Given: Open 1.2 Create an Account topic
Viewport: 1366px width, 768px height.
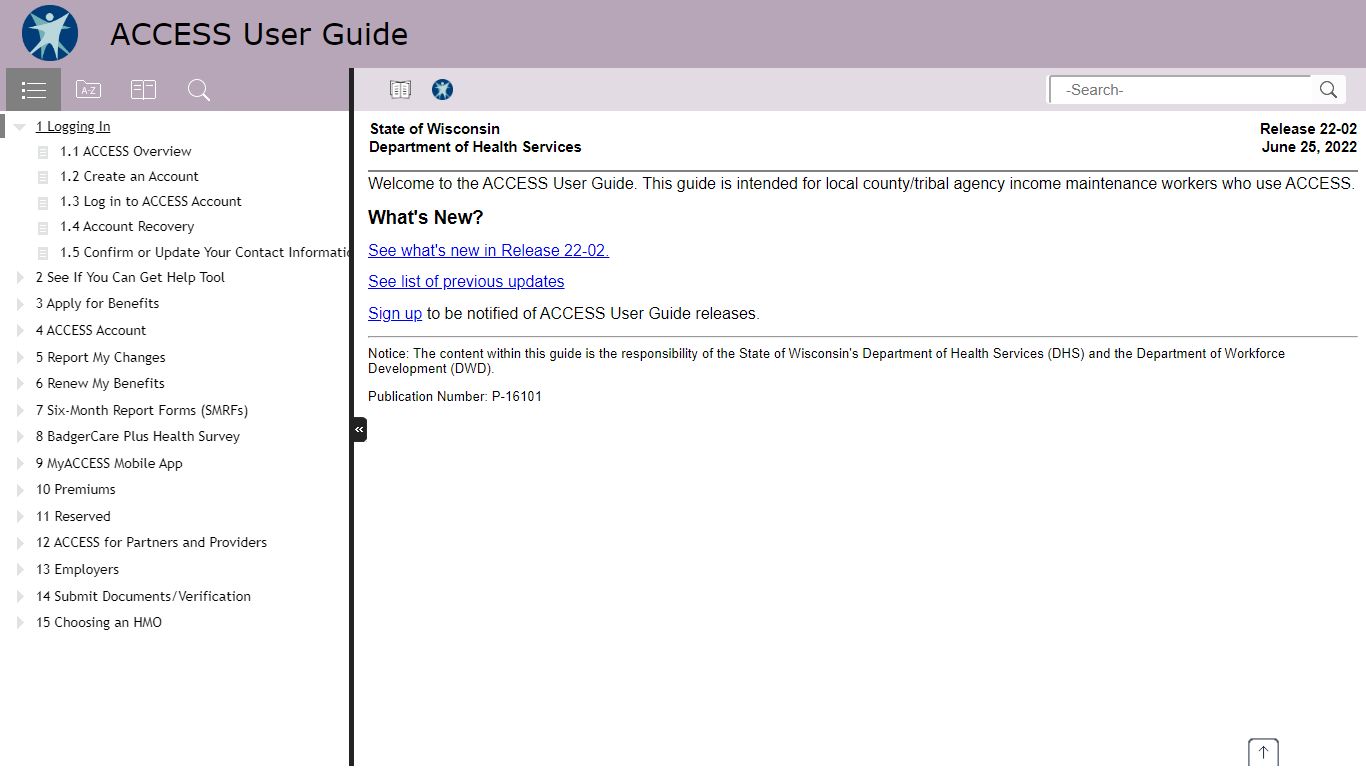Looking at the screenshot, I should (129, 176).
